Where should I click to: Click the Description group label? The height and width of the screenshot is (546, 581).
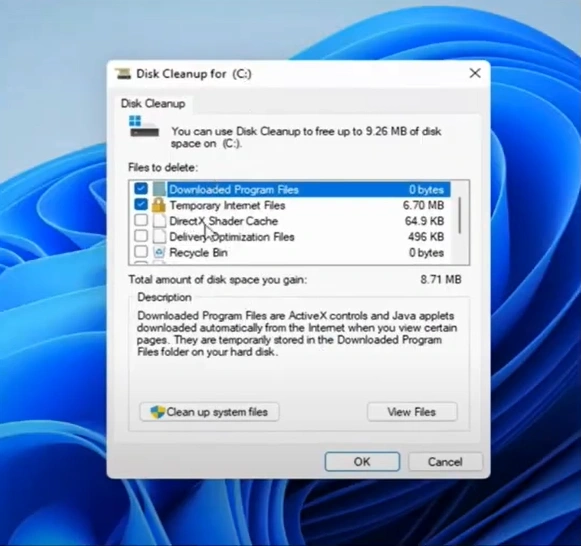pyautogui.click(x=164, y=297)
